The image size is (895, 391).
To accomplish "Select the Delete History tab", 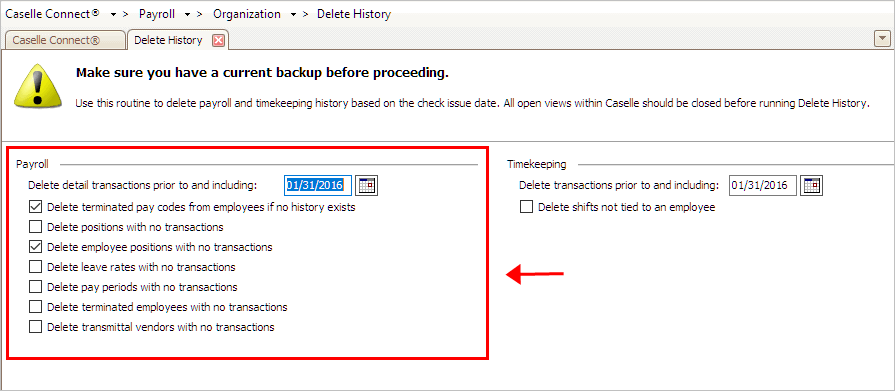I will (x=168, y=40).
